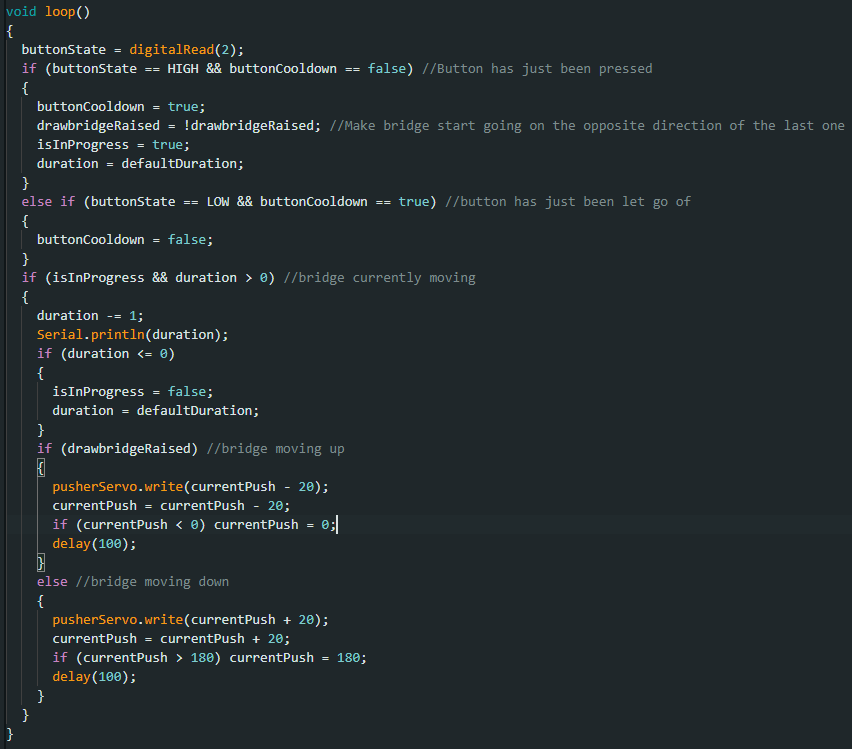Place cursor on 'digitalRead' call
This screenshot has height=749, width=852.
tap(172, 49)
